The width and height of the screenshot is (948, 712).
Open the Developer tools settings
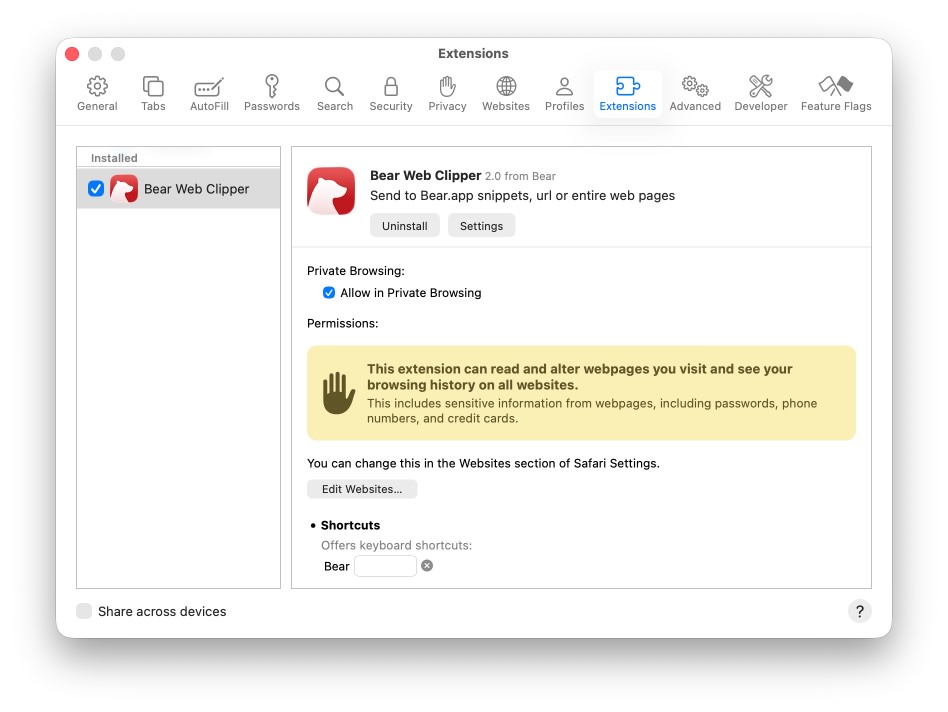(x=760, y=94)
